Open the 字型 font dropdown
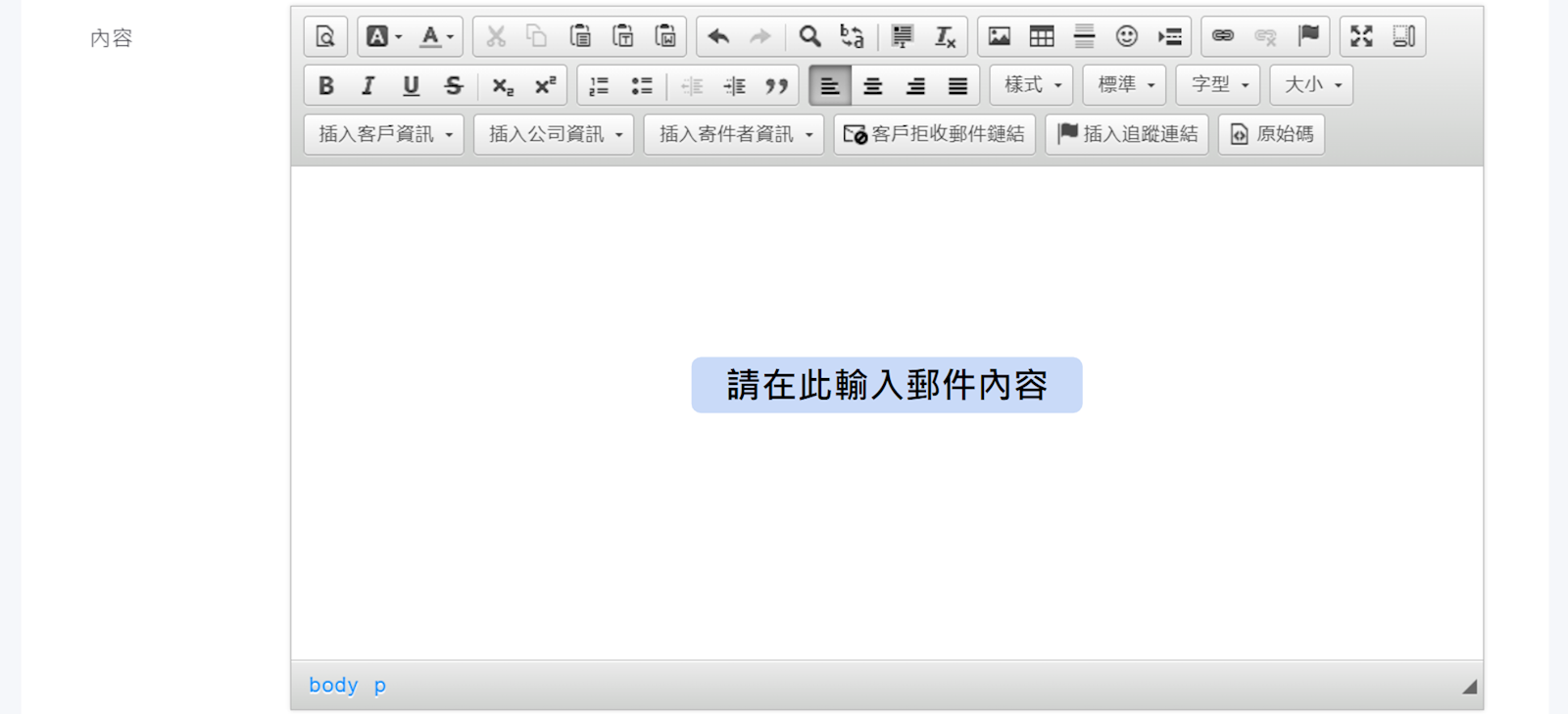The height and width of the screenshot is (714, 1568). [1218, 85]
